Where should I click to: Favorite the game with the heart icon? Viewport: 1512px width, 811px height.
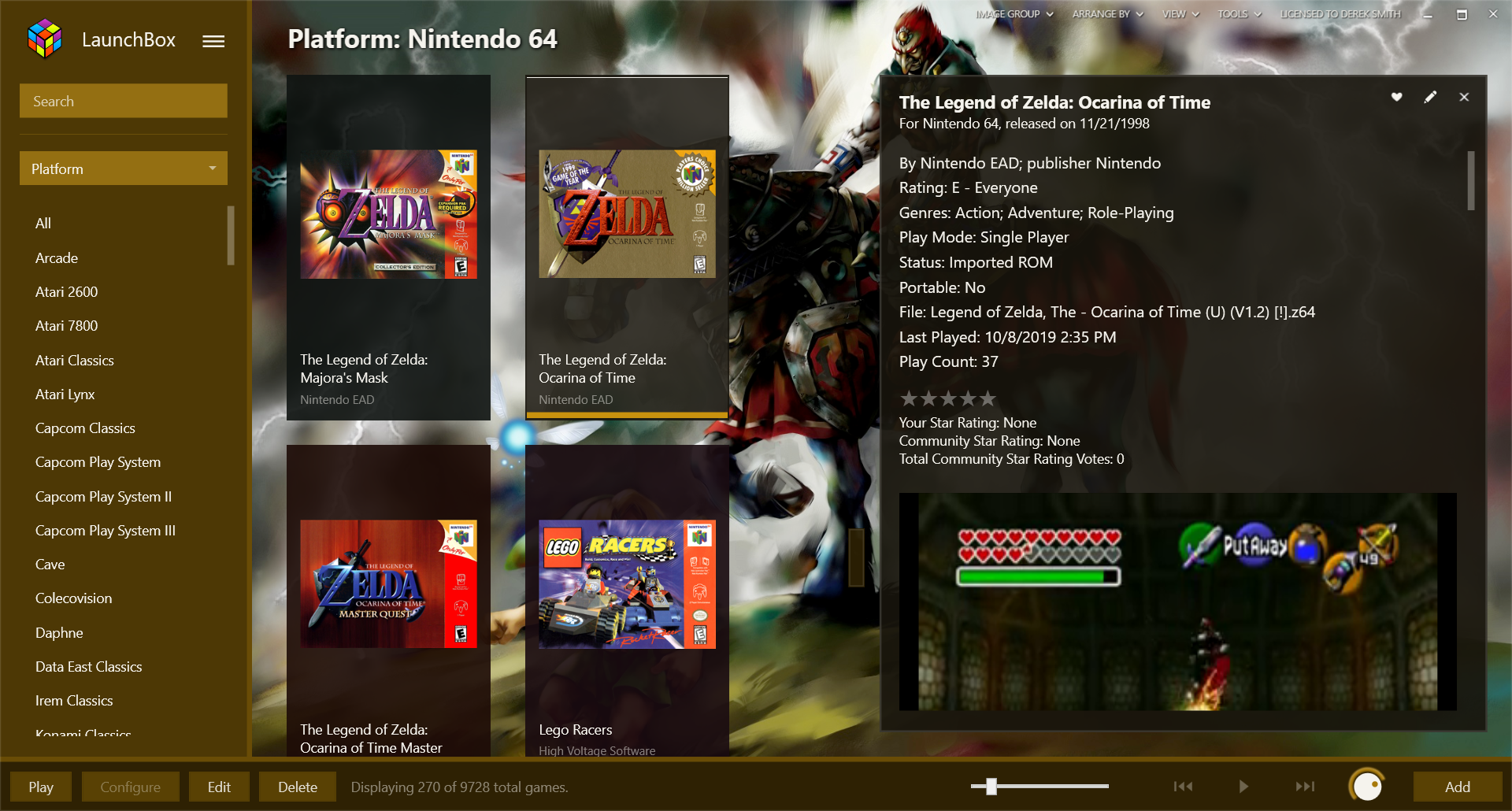point(1396,97)
